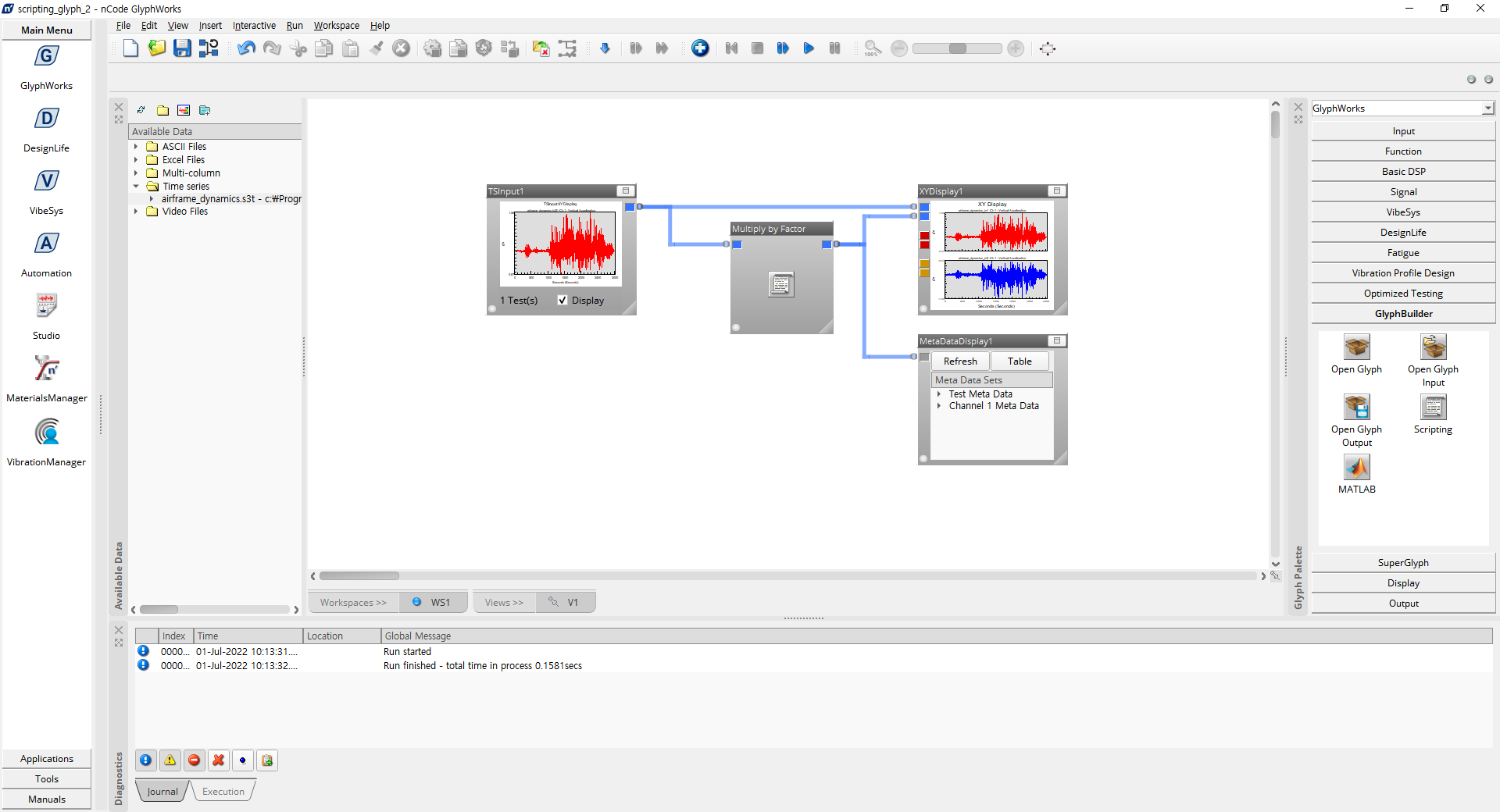The width and height of the screenshot is (1500, 812).
Task: Click the zoom 100% magnifier icon
Action: (x=872, y=48)
